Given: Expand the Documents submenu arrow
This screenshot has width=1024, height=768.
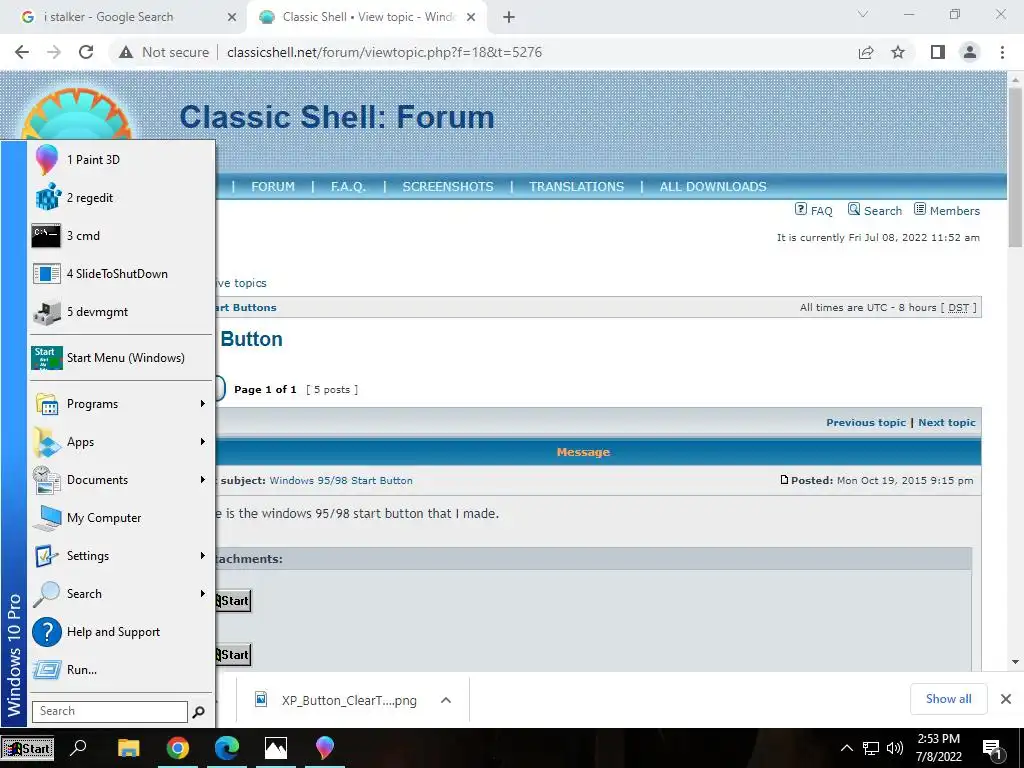Looking at the screenshot, I should click(x=203, y=480).
